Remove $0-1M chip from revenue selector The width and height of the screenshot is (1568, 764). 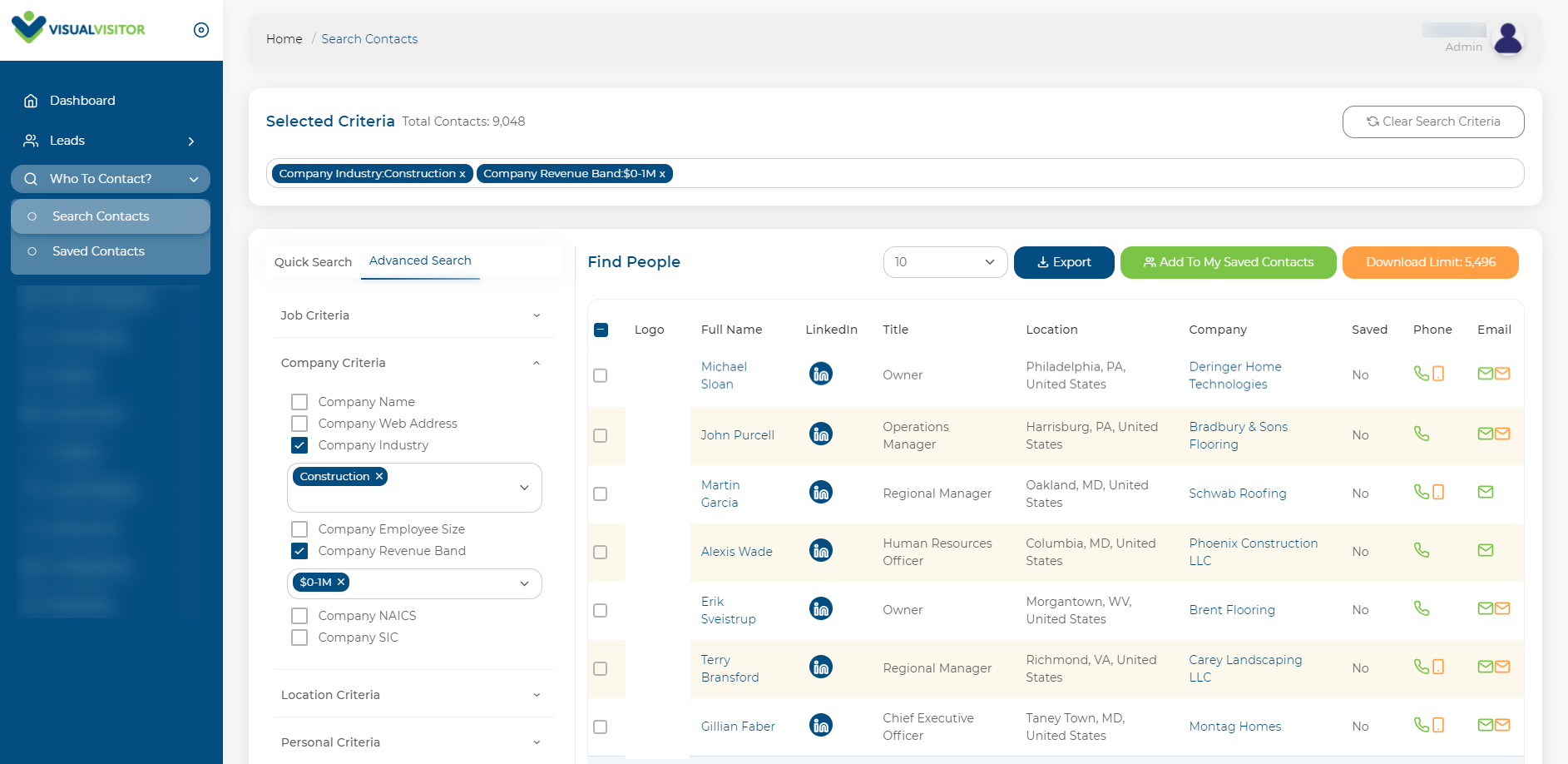click(x=341, y=582)
